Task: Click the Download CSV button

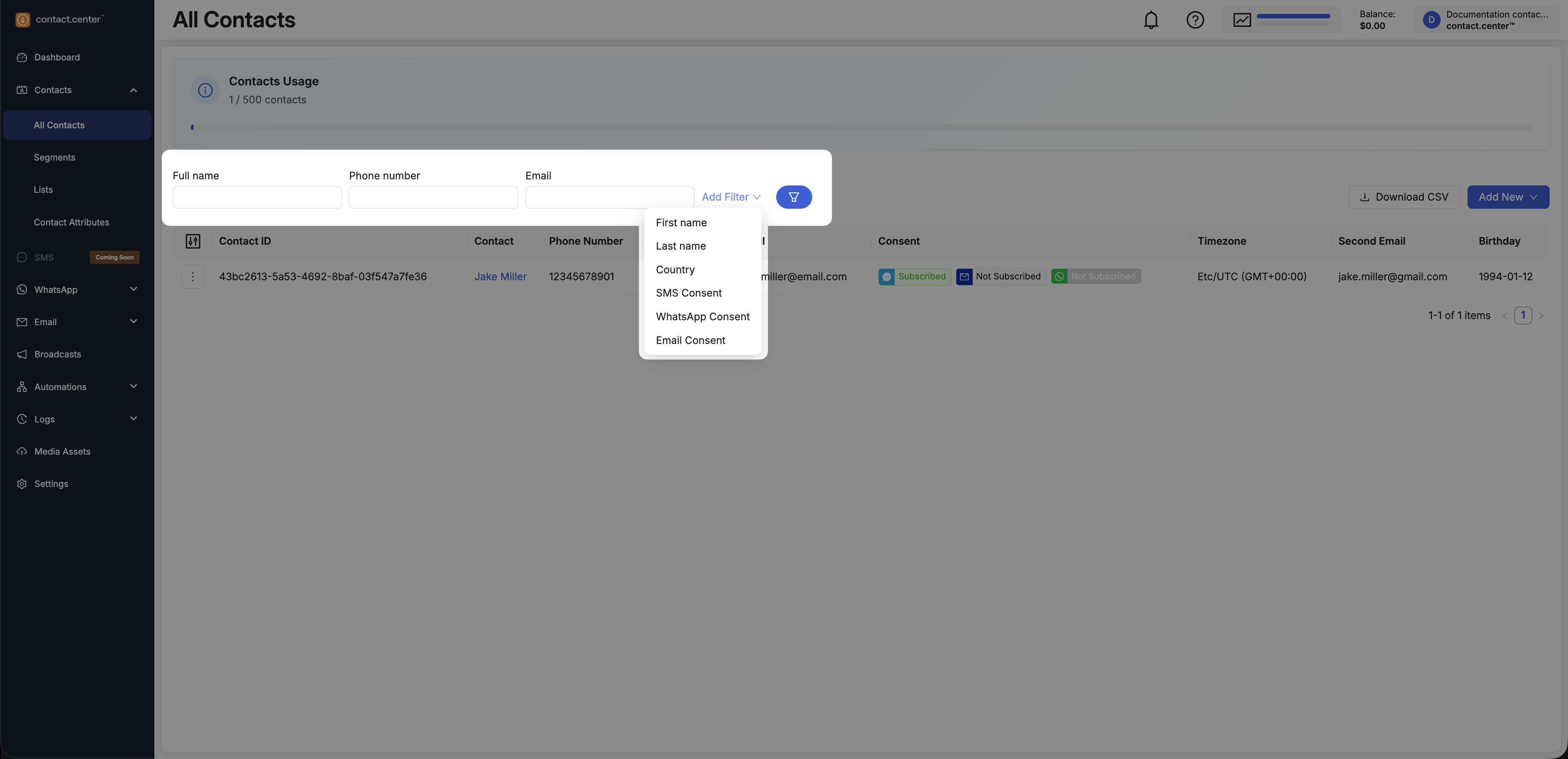Action: tap(1404, 197)
